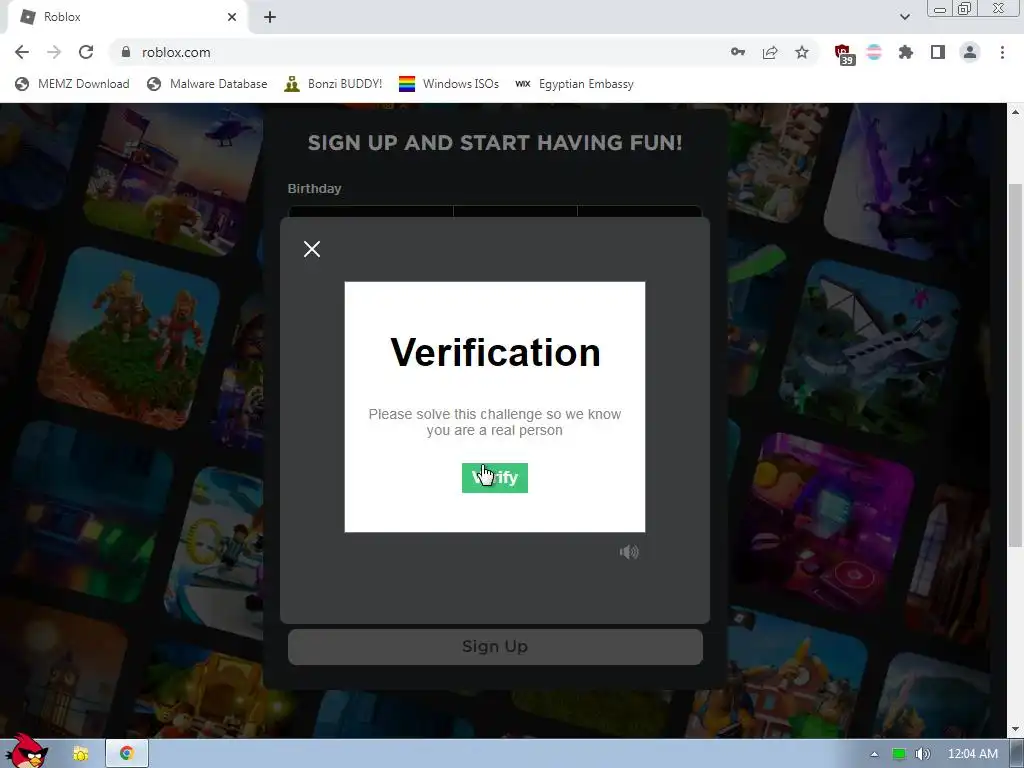Click the Angry Birds start button
Viewport: 1024px width, 768px height.
pyautogui.click(x=26, y=751)
